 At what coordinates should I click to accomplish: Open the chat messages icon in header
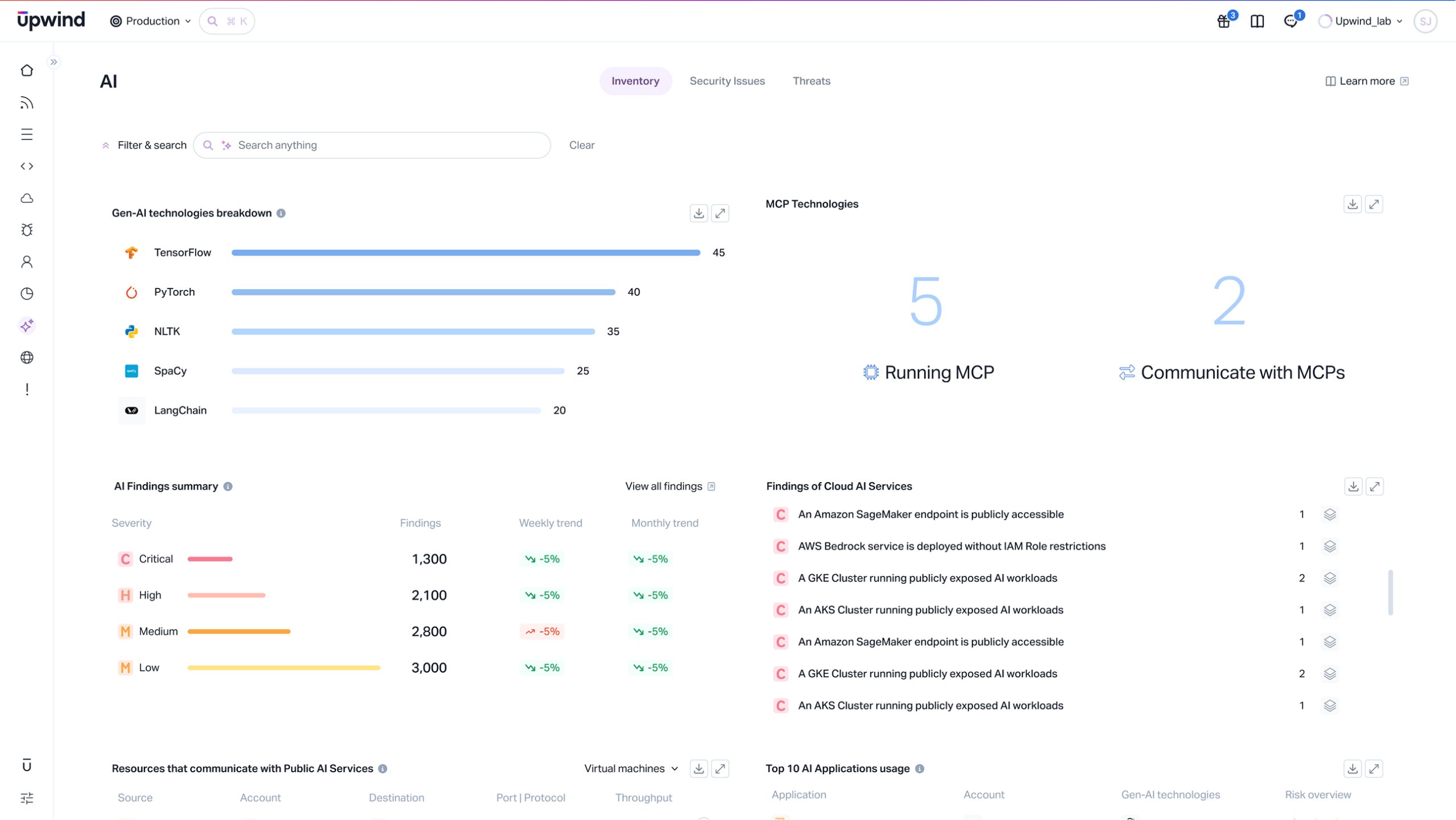(1291, 21)
